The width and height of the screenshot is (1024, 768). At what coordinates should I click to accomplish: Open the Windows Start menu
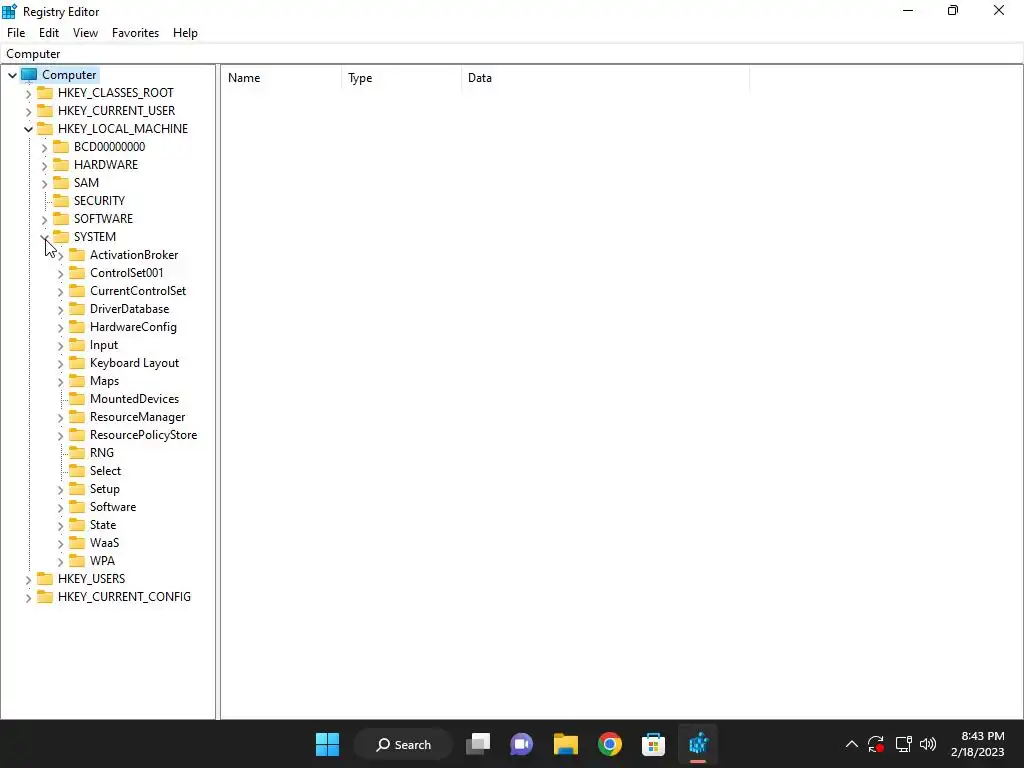pyautogui.click(x=327, y=744)
